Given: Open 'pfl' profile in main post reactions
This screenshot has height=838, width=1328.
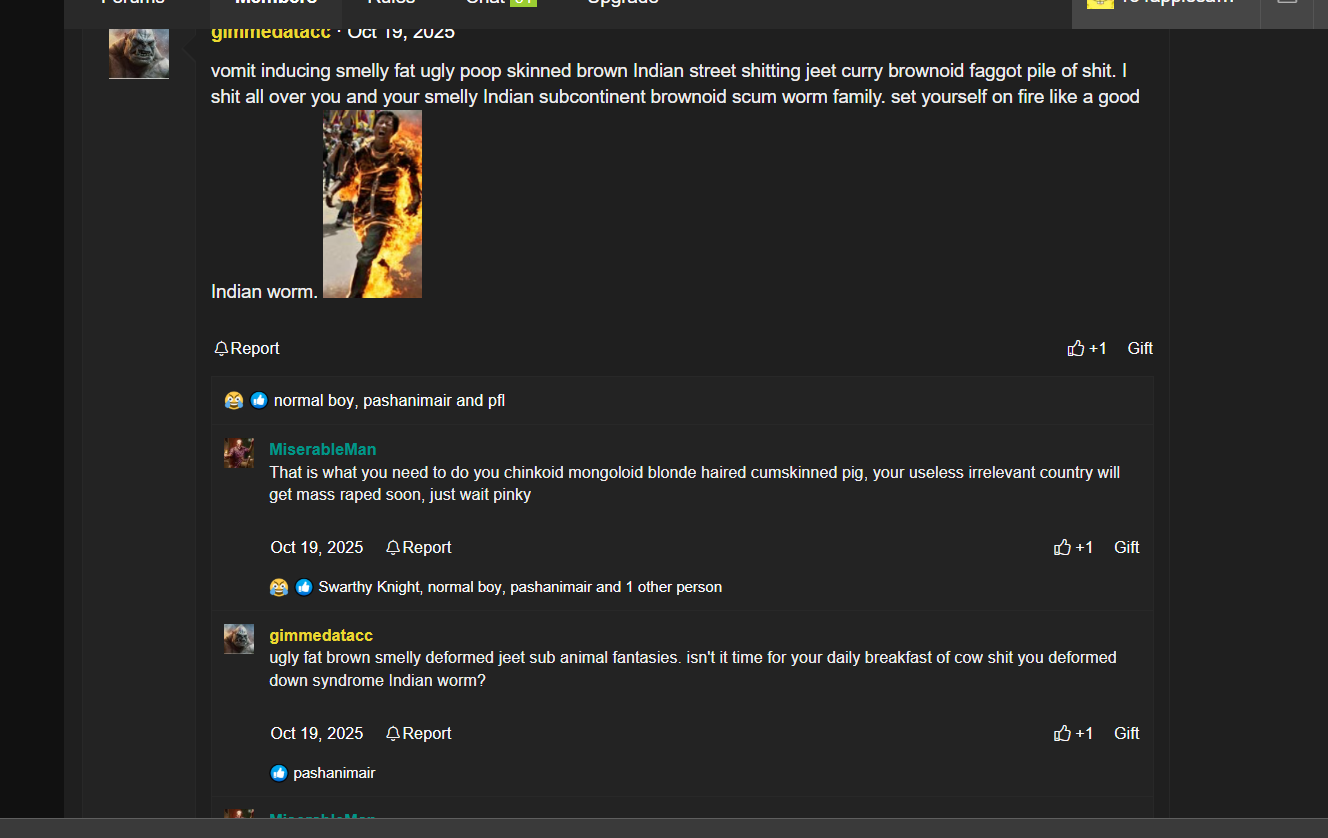Looking at the screenshot, I should tap(496, 400).
